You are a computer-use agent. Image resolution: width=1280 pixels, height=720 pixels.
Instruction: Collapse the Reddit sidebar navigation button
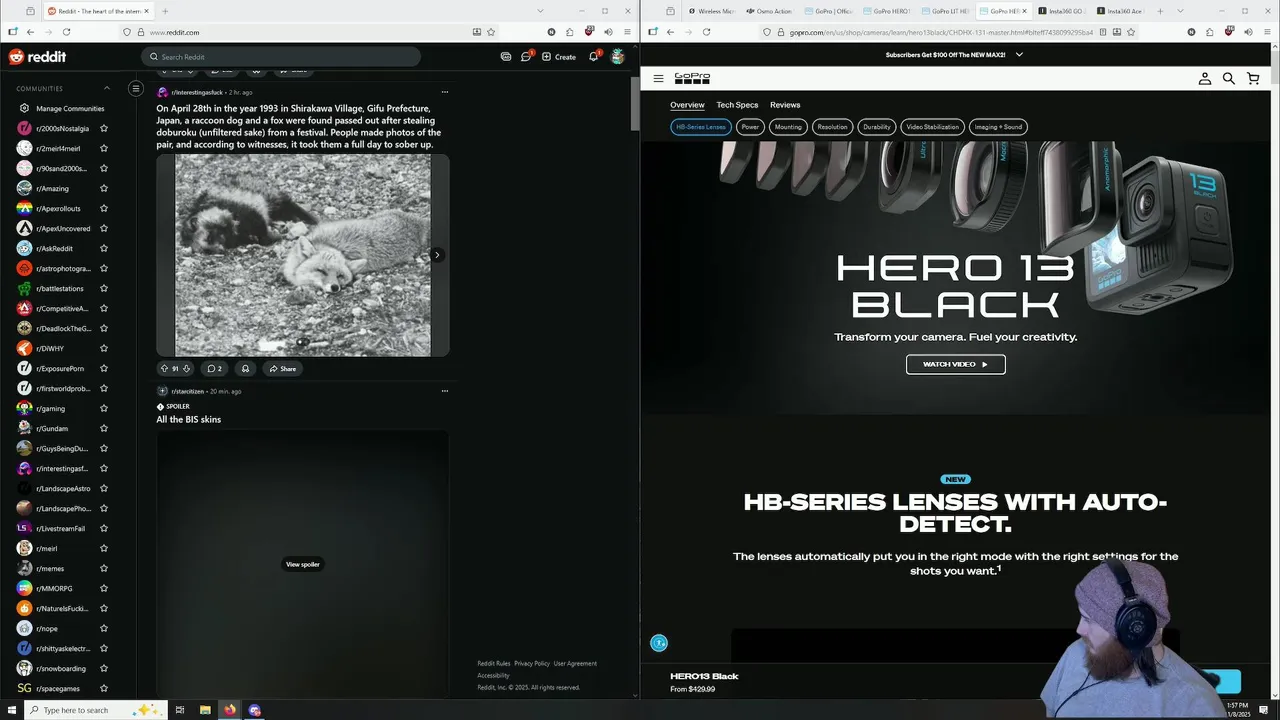click(136, 88)
